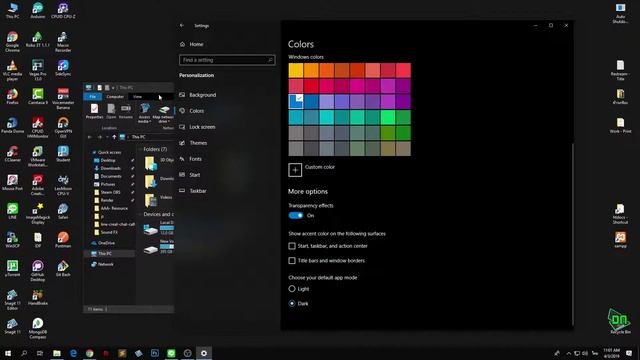Viewport: 640px width, 360px height.
Task: Open Explorer's recent locations dropdown arrow
Action: (107, 137)
